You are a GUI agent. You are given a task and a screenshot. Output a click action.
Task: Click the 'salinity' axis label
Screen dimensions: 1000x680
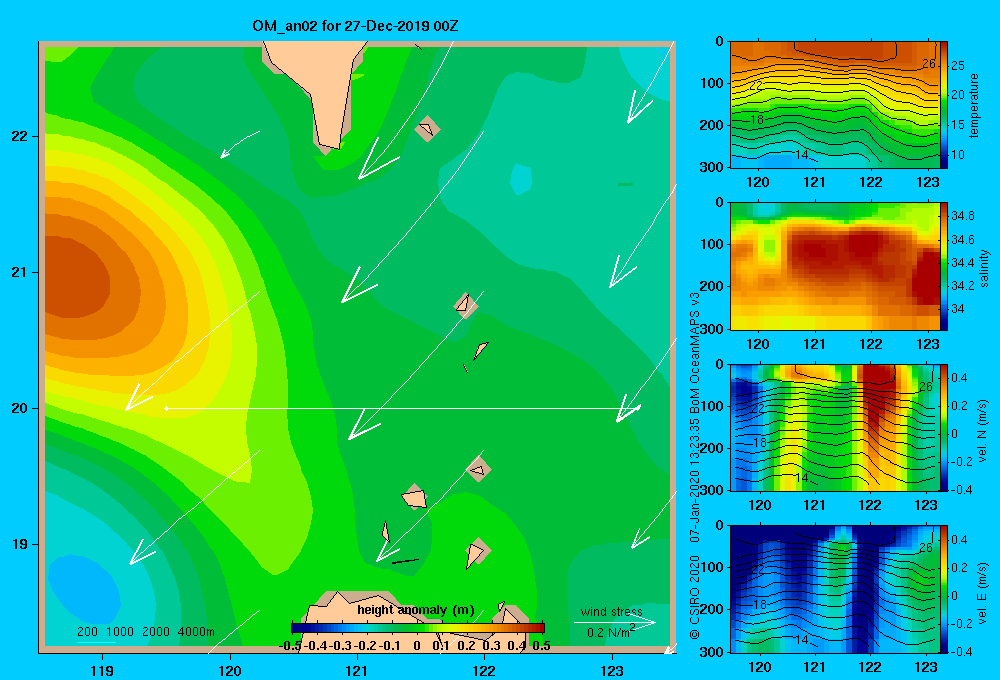click(x=983, y=268)
